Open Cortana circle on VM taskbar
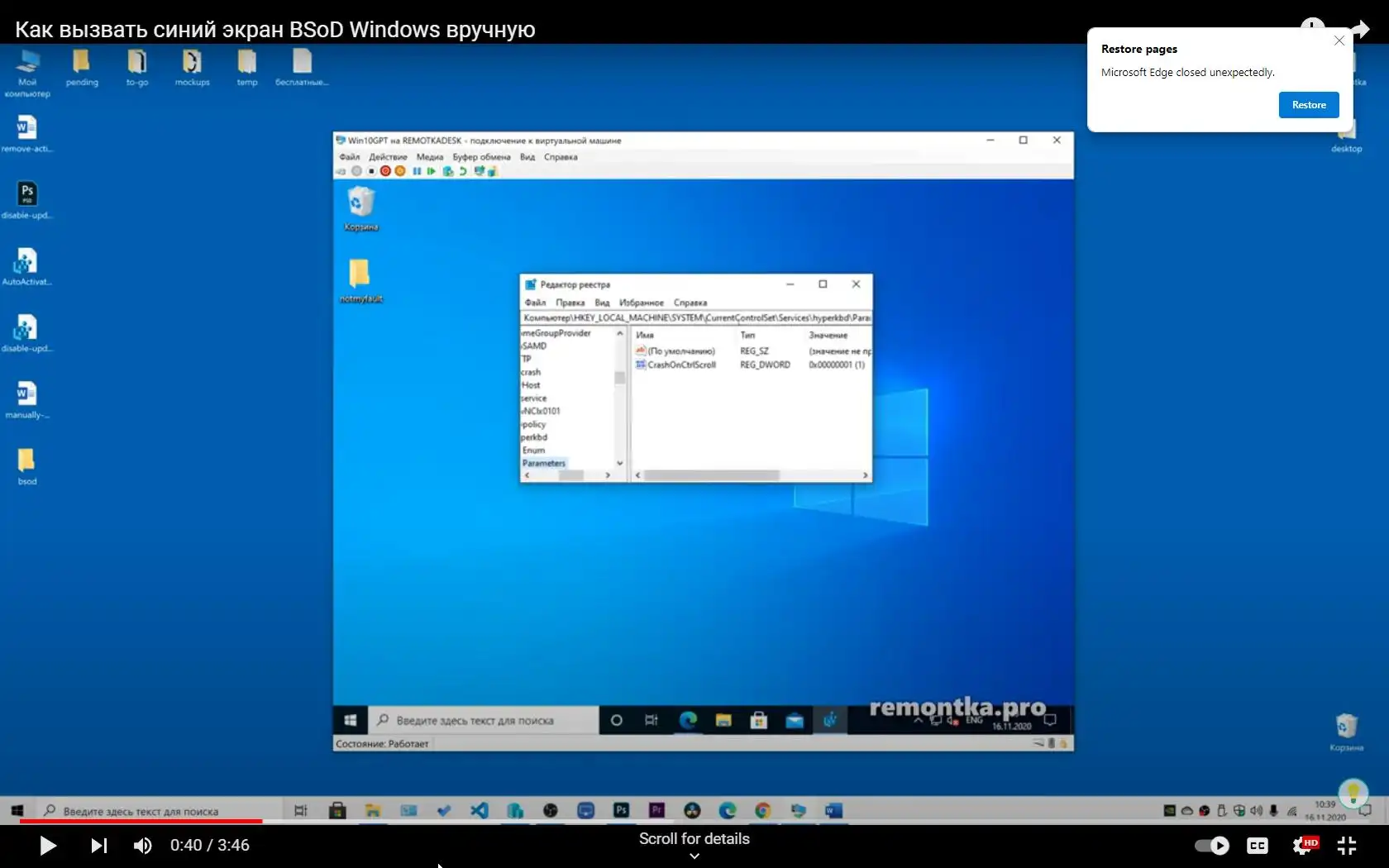This screenshot has width=1389, height=868. click(x=616, y=720)
